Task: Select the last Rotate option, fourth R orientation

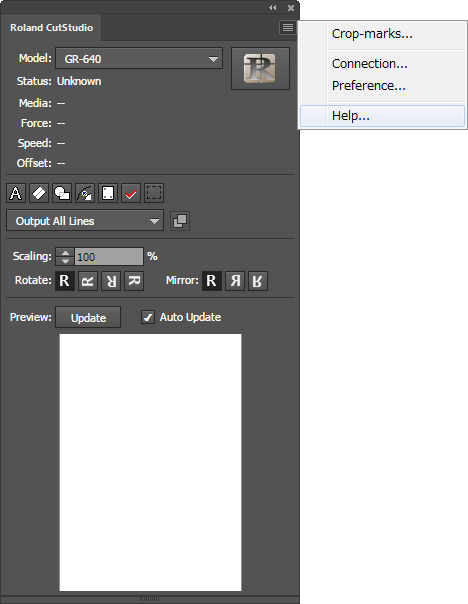Action: [134, 281]
